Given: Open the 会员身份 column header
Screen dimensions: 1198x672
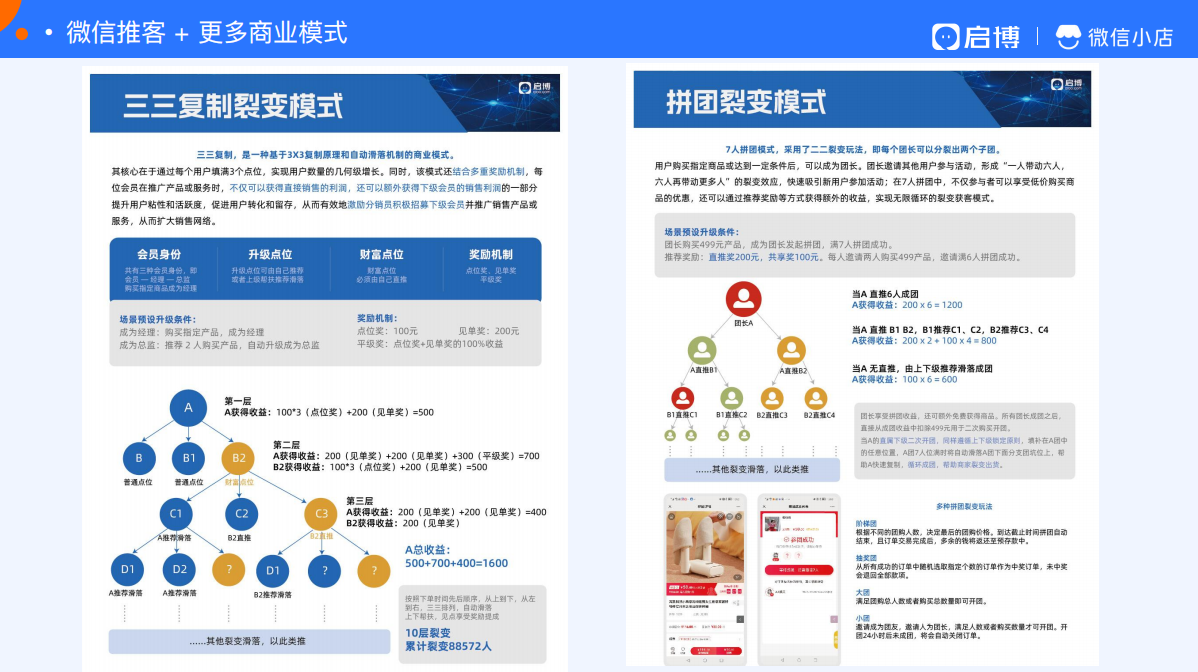Looking at the screenshot, I should (159, 254).
